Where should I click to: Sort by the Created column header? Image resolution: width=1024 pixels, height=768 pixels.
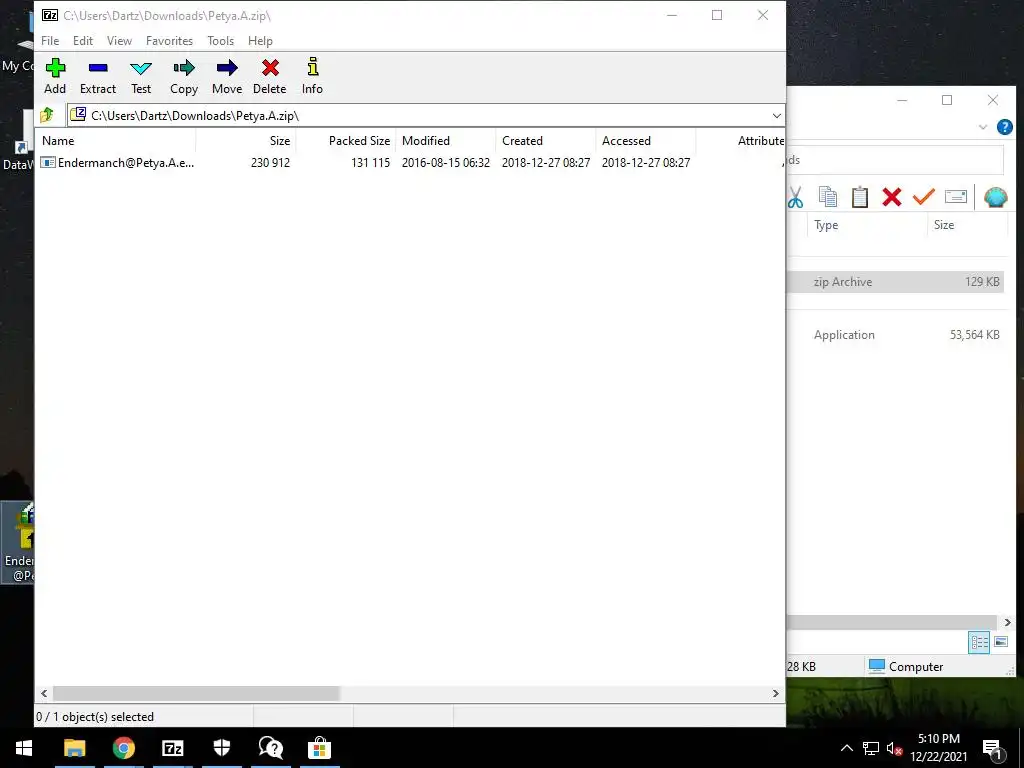tap(546, 141)
